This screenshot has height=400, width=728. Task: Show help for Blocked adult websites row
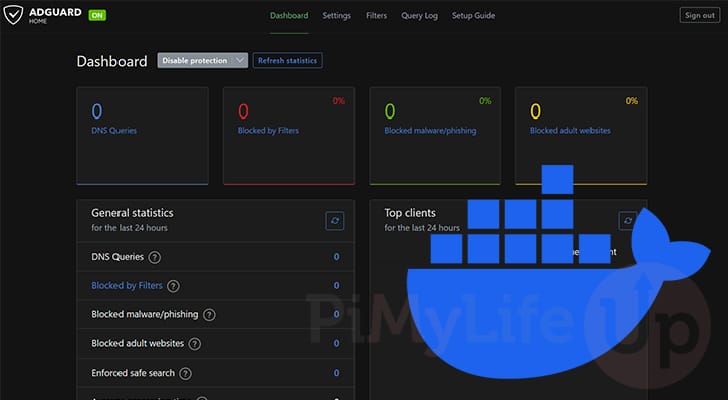[x=195, y=344]
